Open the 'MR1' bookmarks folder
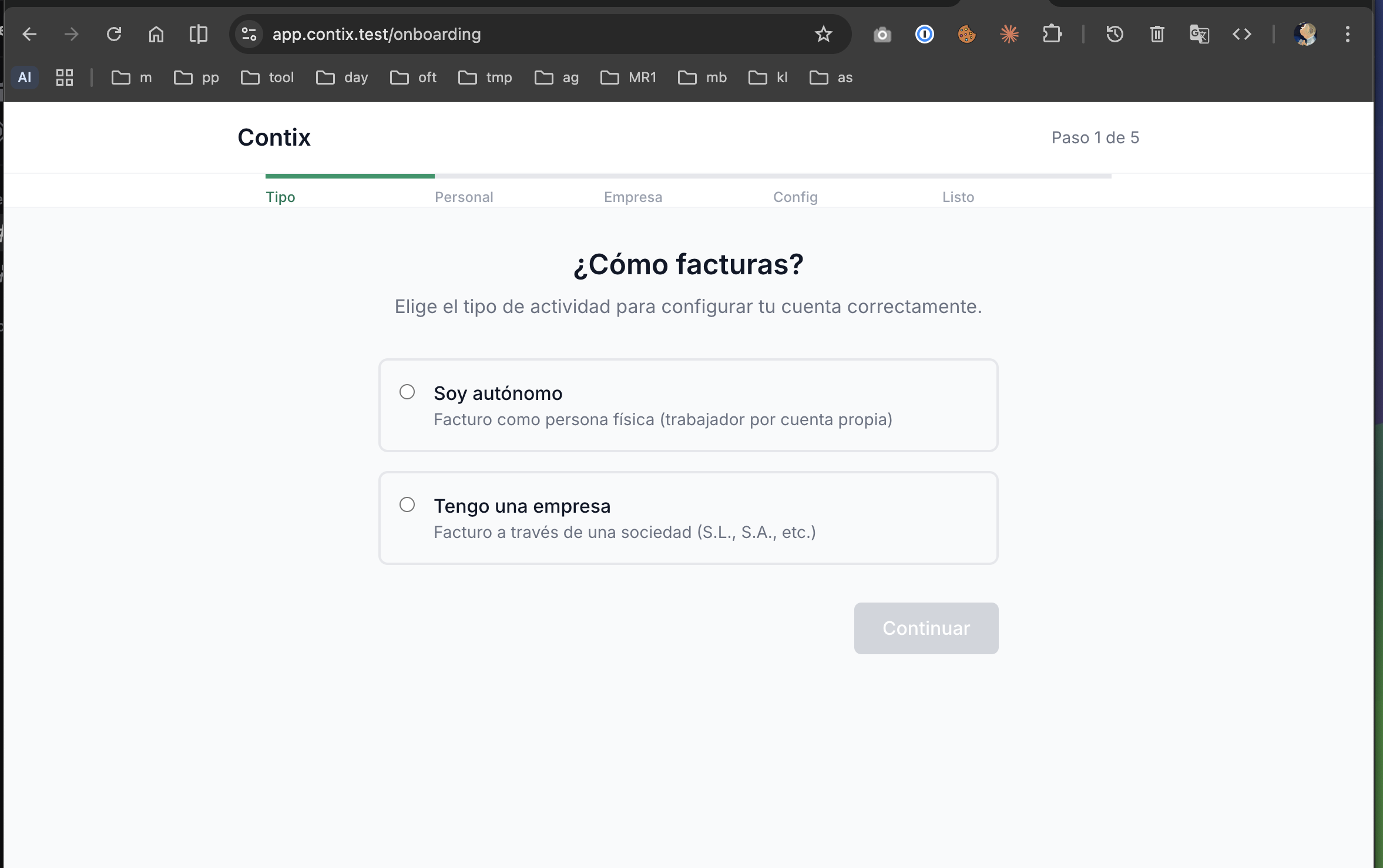Screen dimensions: 1383x868 pyautogui.click(x=627, y=77)
